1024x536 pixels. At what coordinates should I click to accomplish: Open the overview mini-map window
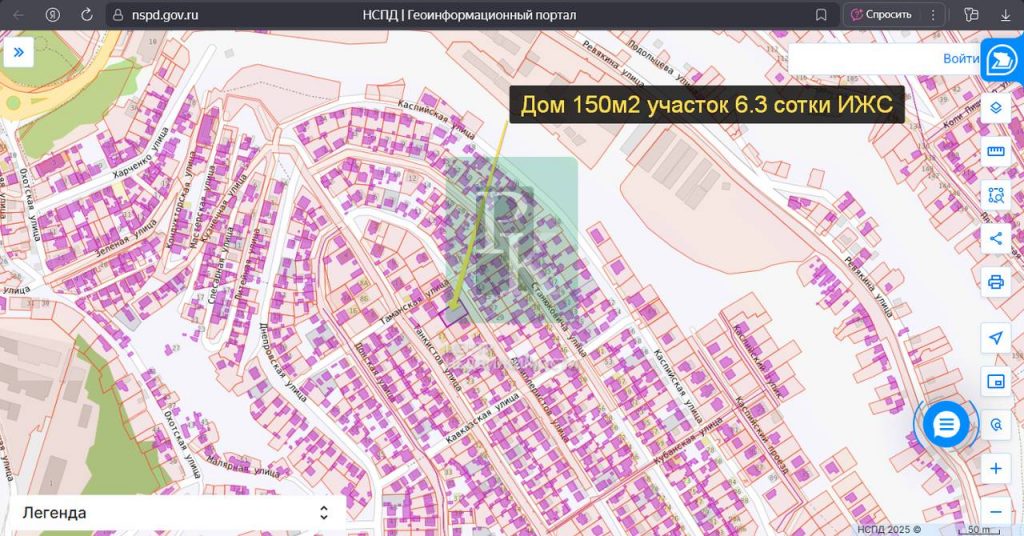tap(995, 381)
